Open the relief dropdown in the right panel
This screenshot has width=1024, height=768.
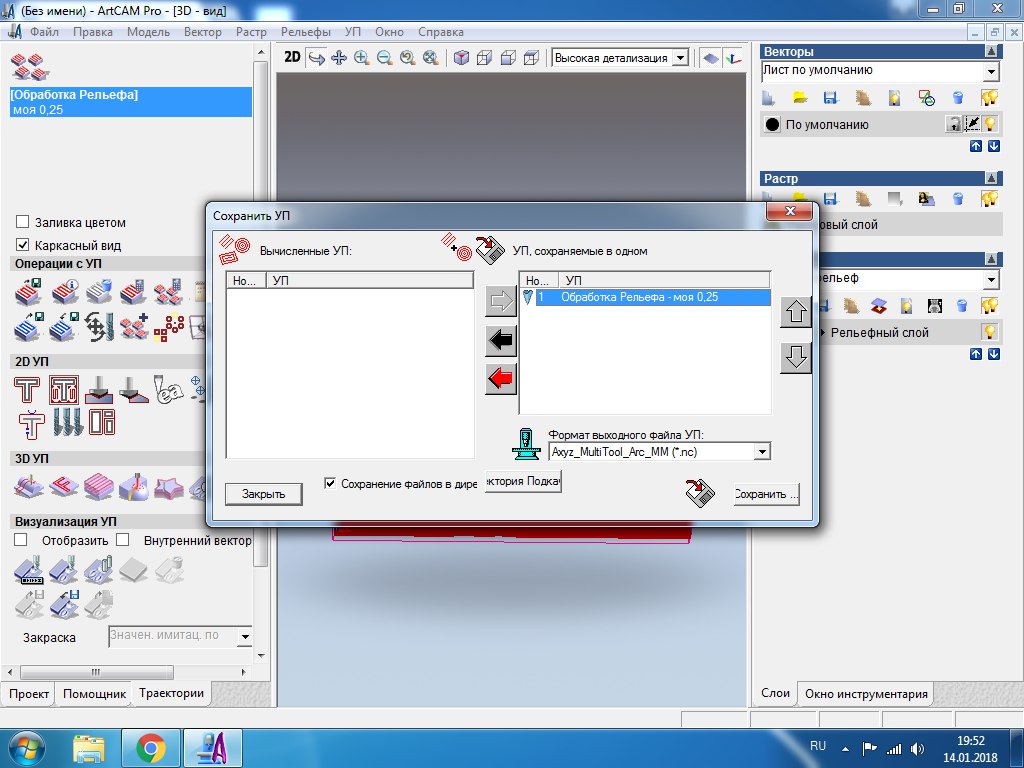(x=991, y=280)
